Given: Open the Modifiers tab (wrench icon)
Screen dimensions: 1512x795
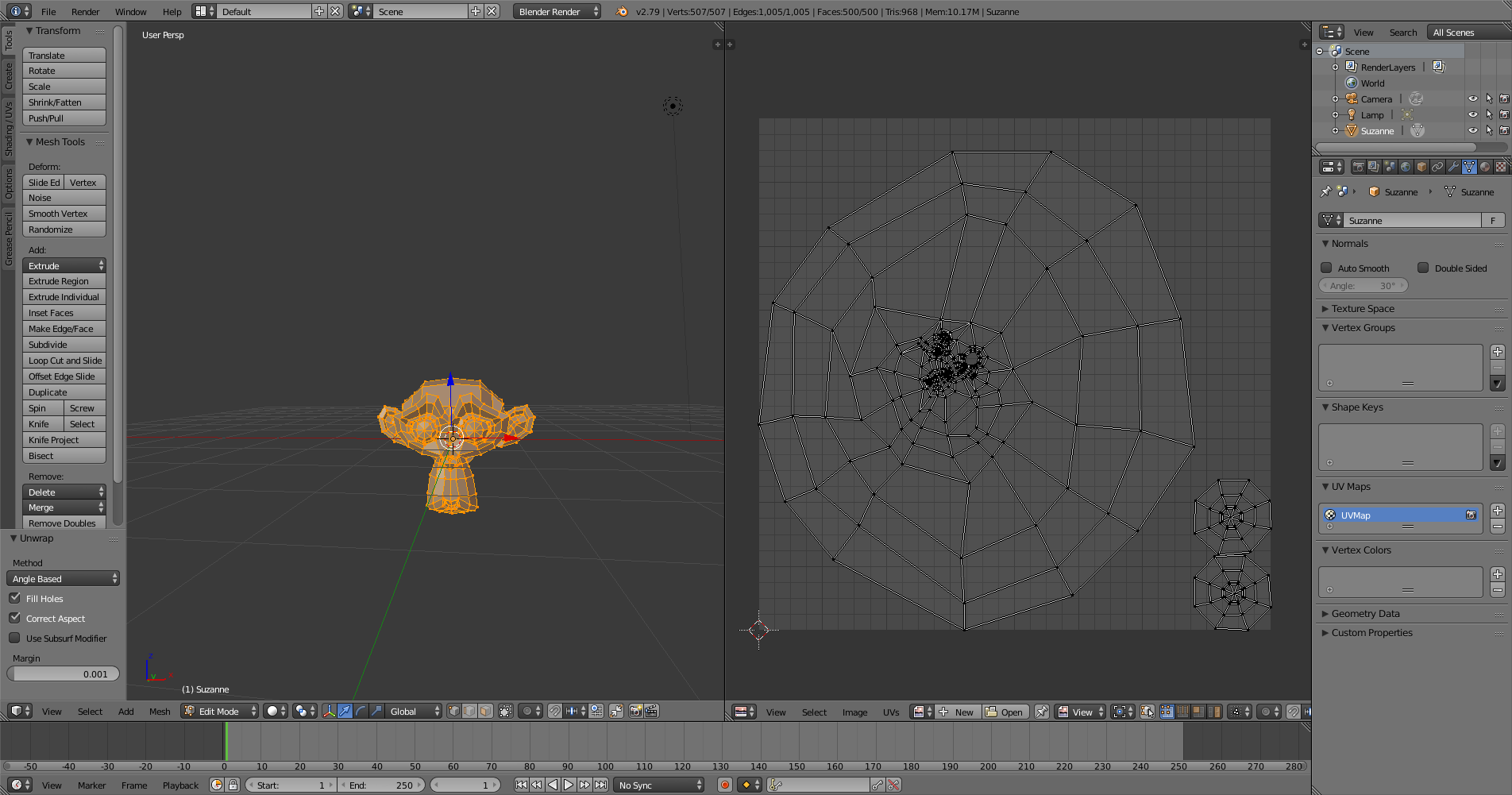Looking at the screenshot, I should pos(1453,167).
